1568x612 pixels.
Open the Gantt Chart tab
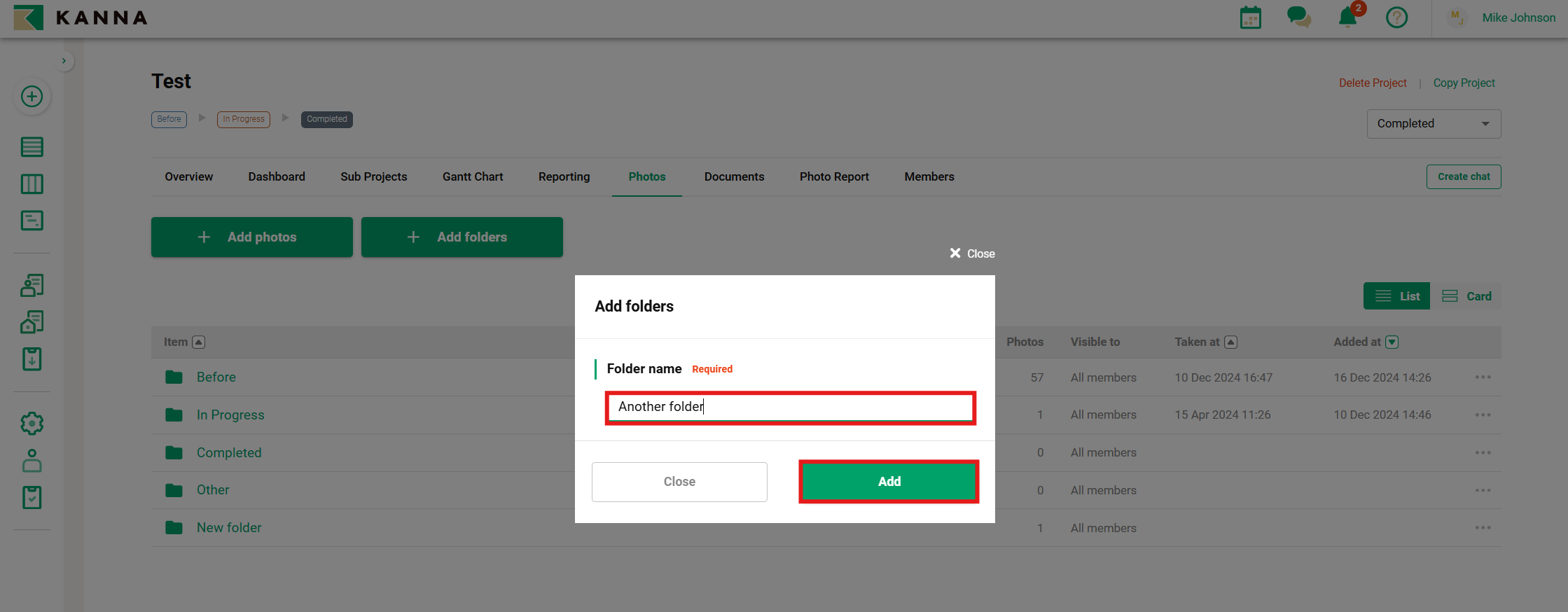tap(472, 176)
